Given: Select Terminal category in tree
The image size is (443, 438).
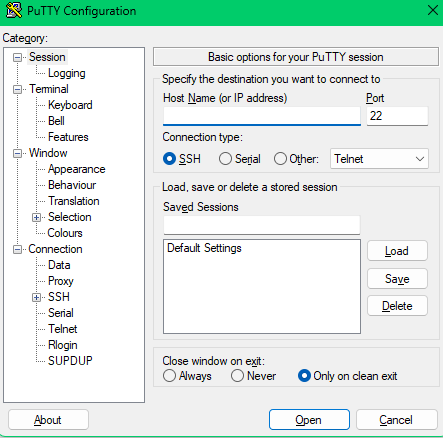Looking at the screenshot, I should [49, 89].
